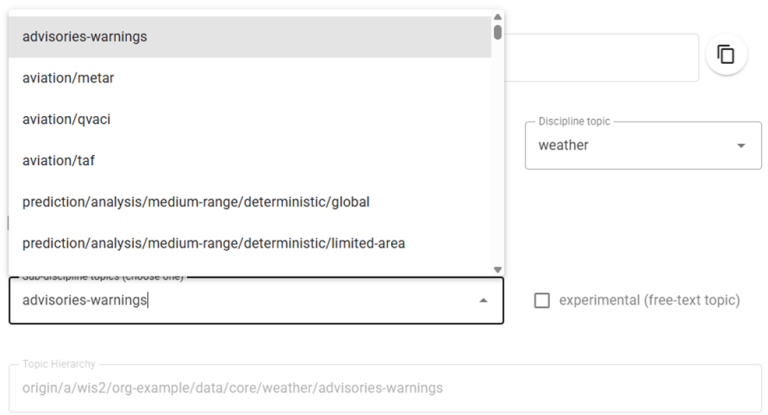768x415 pixels.
Task: Click the 'weather' value in Discipline topic
Action: (x=564, y=146)
